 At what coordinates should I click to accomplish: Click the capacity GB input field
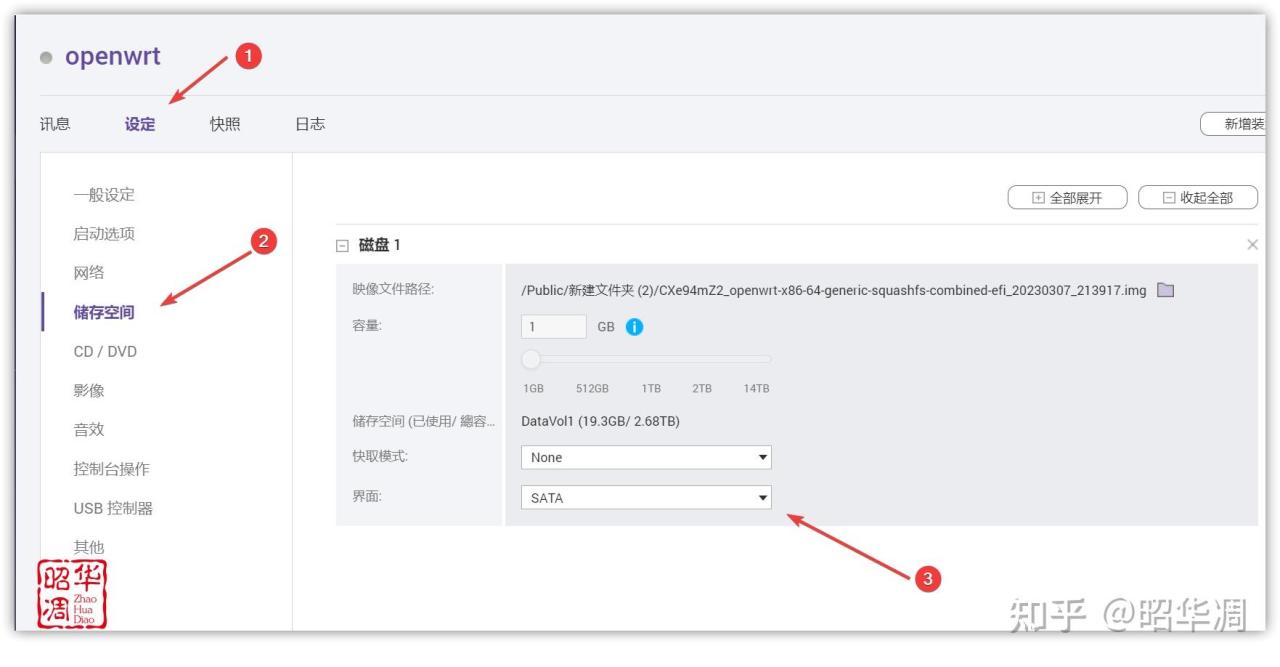coord(553,327)
